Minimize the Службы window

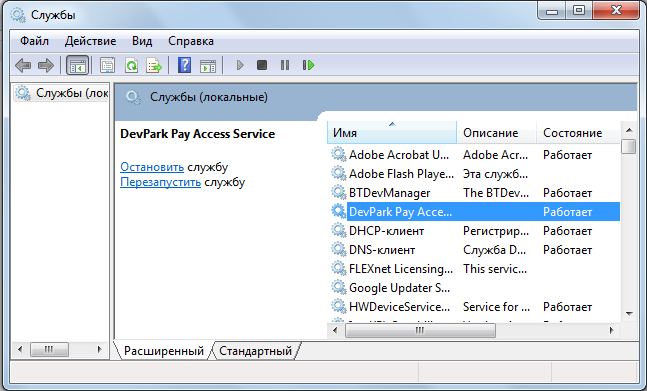(x=552, y=11)
